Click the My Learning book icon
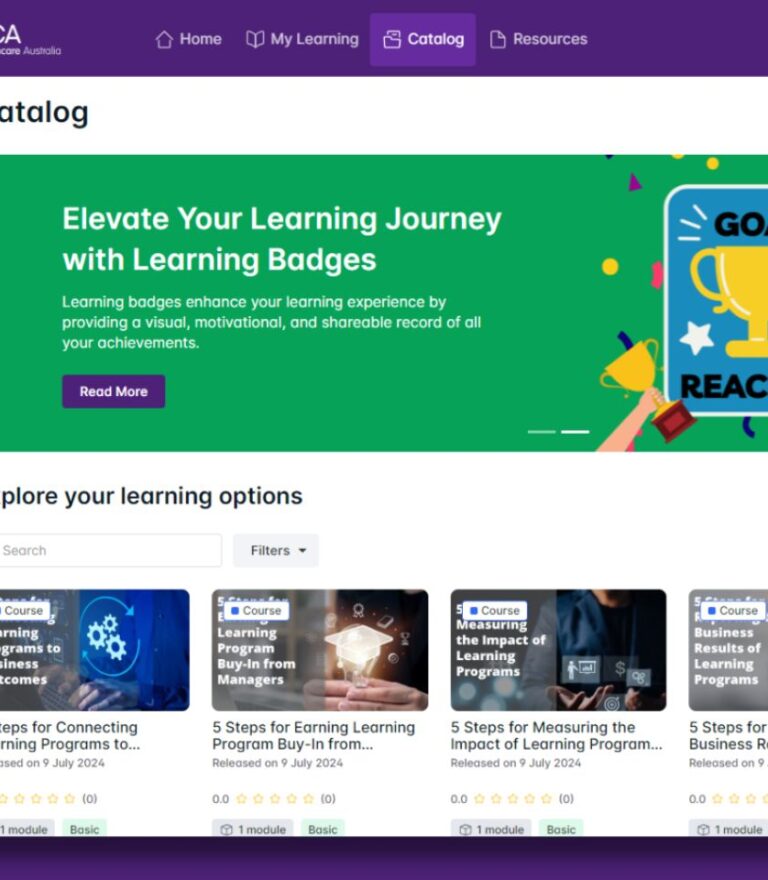The height and width of the screenshot is (880, 768). 255,40
